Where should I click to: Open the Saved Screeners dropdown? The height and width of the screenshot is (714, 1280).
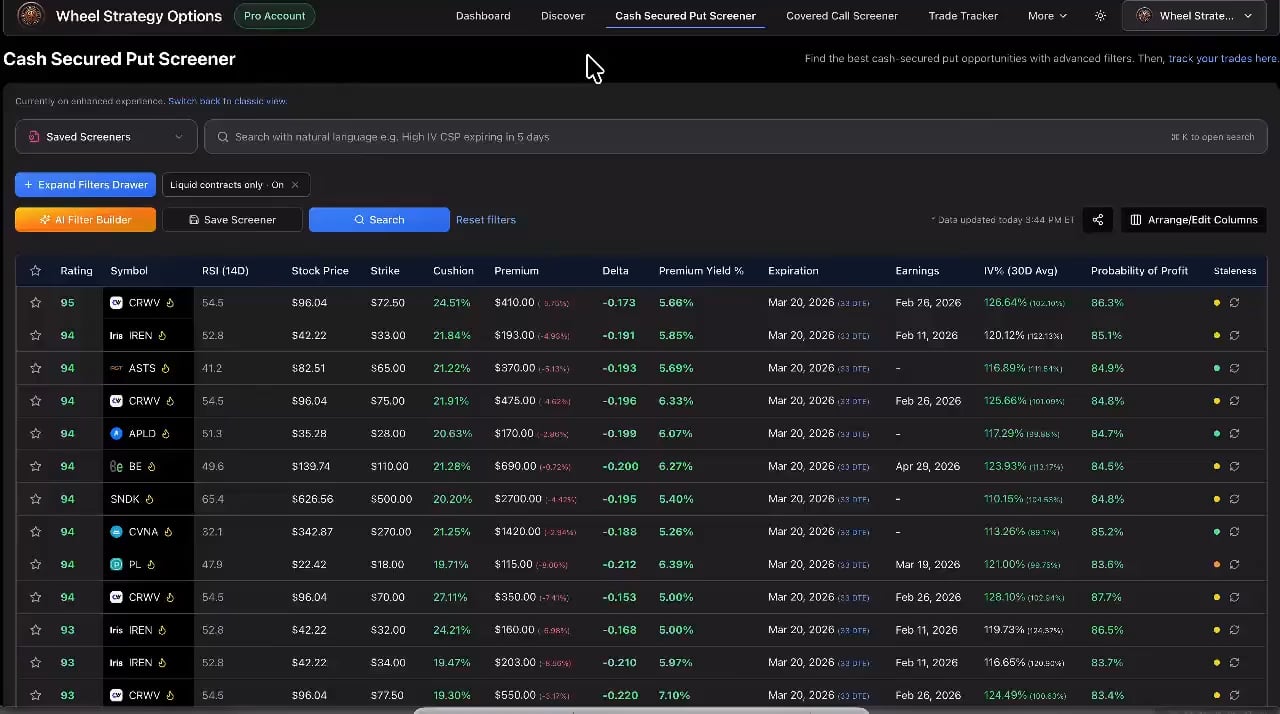point(106,137)
